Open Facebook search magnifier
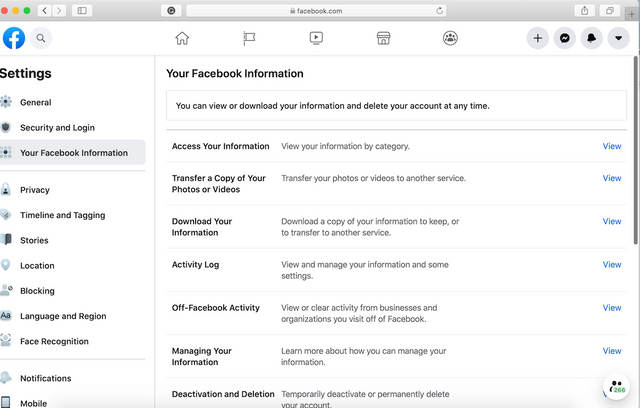640x408 pixels. coord(41,38)
